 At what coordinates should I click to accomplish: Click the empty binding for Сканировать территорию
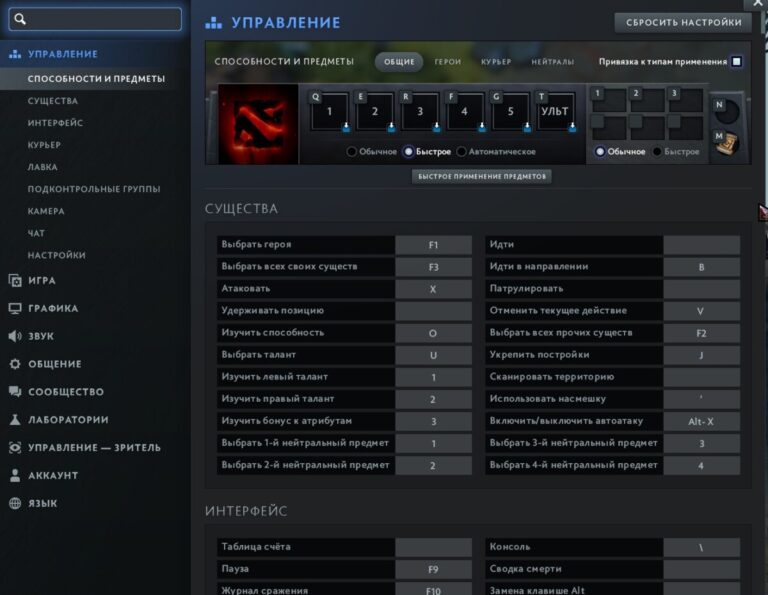pyautogui.click(x=701, y=377)
